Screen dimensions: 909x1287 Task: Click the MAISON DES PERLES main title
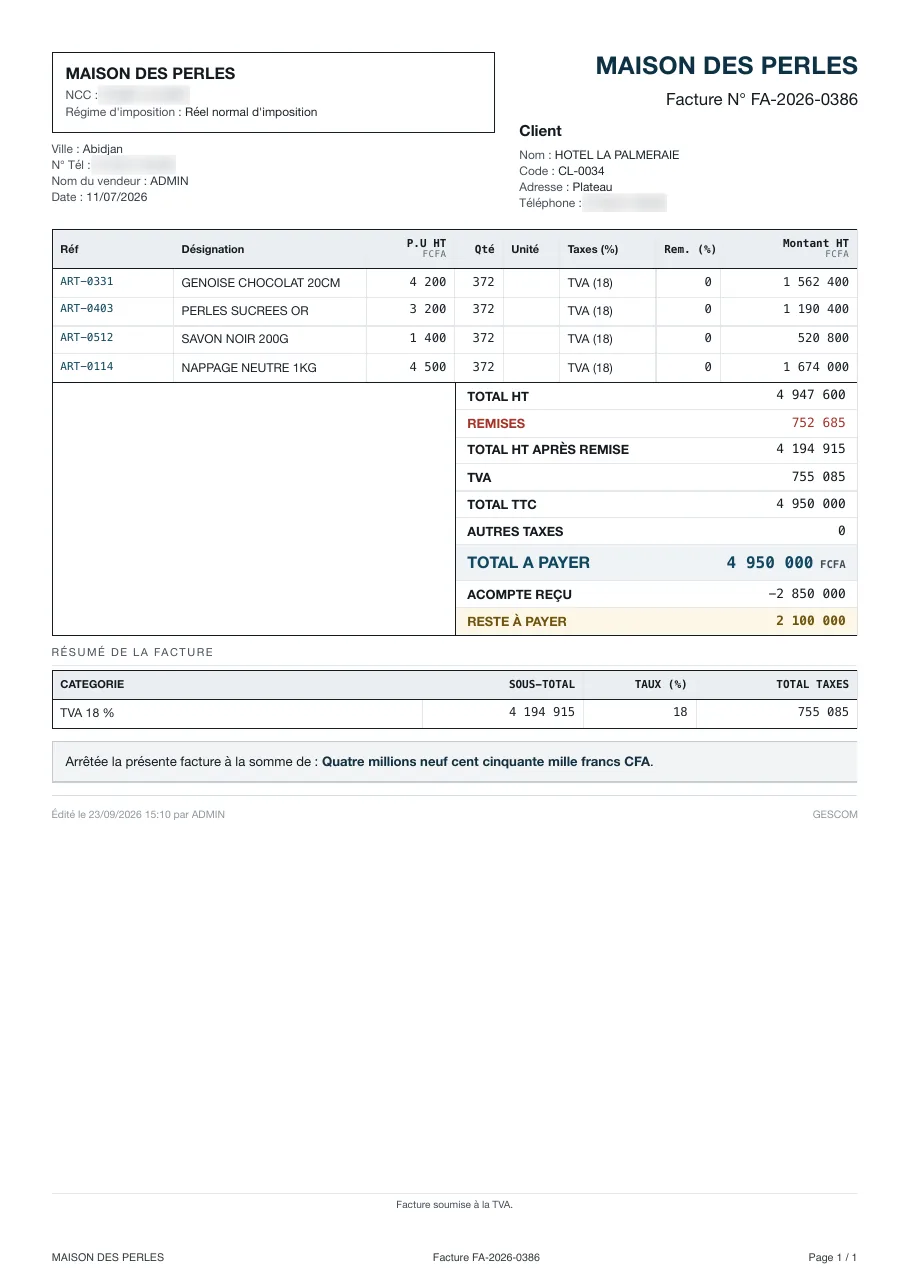727,66
